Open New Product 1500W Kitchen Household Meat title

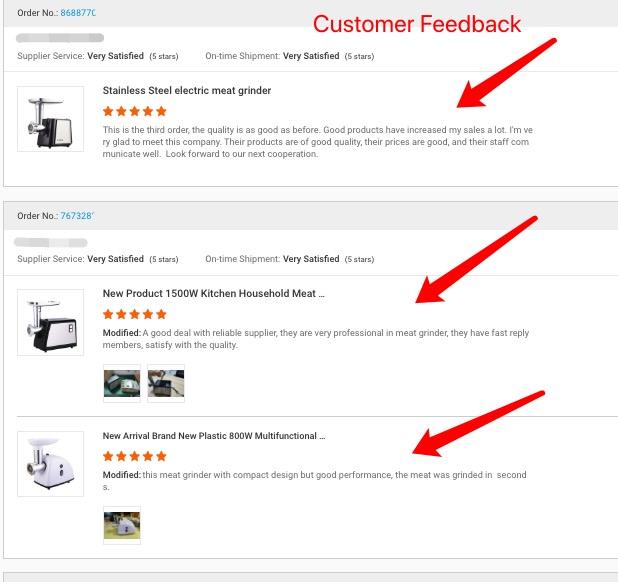pyautogui.click(x=214, y=294)
